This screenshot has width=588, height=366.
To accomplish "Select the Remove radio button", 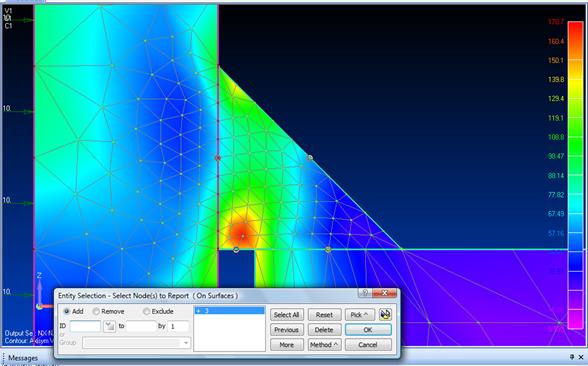I will (96, 311).
